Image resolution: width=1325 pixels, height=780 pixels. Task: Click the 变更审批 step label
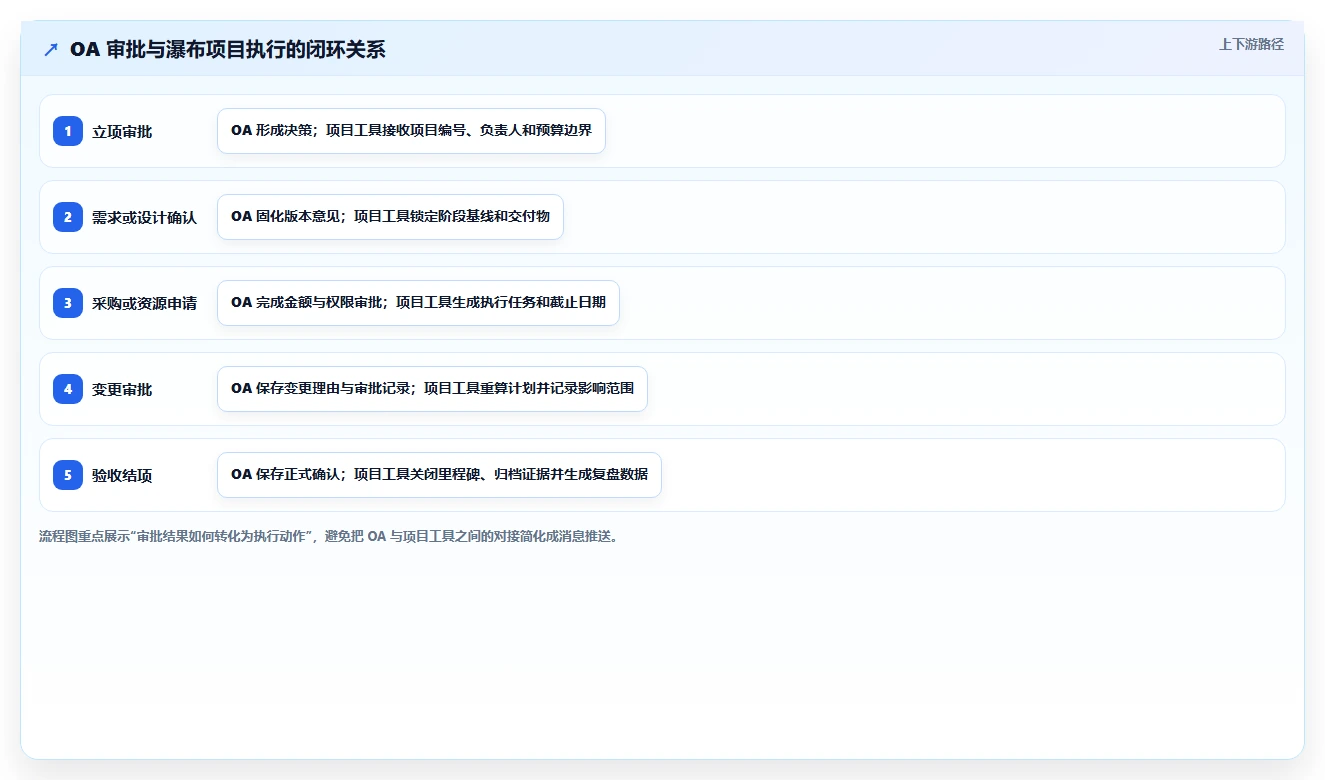click(x=122, y=389)
